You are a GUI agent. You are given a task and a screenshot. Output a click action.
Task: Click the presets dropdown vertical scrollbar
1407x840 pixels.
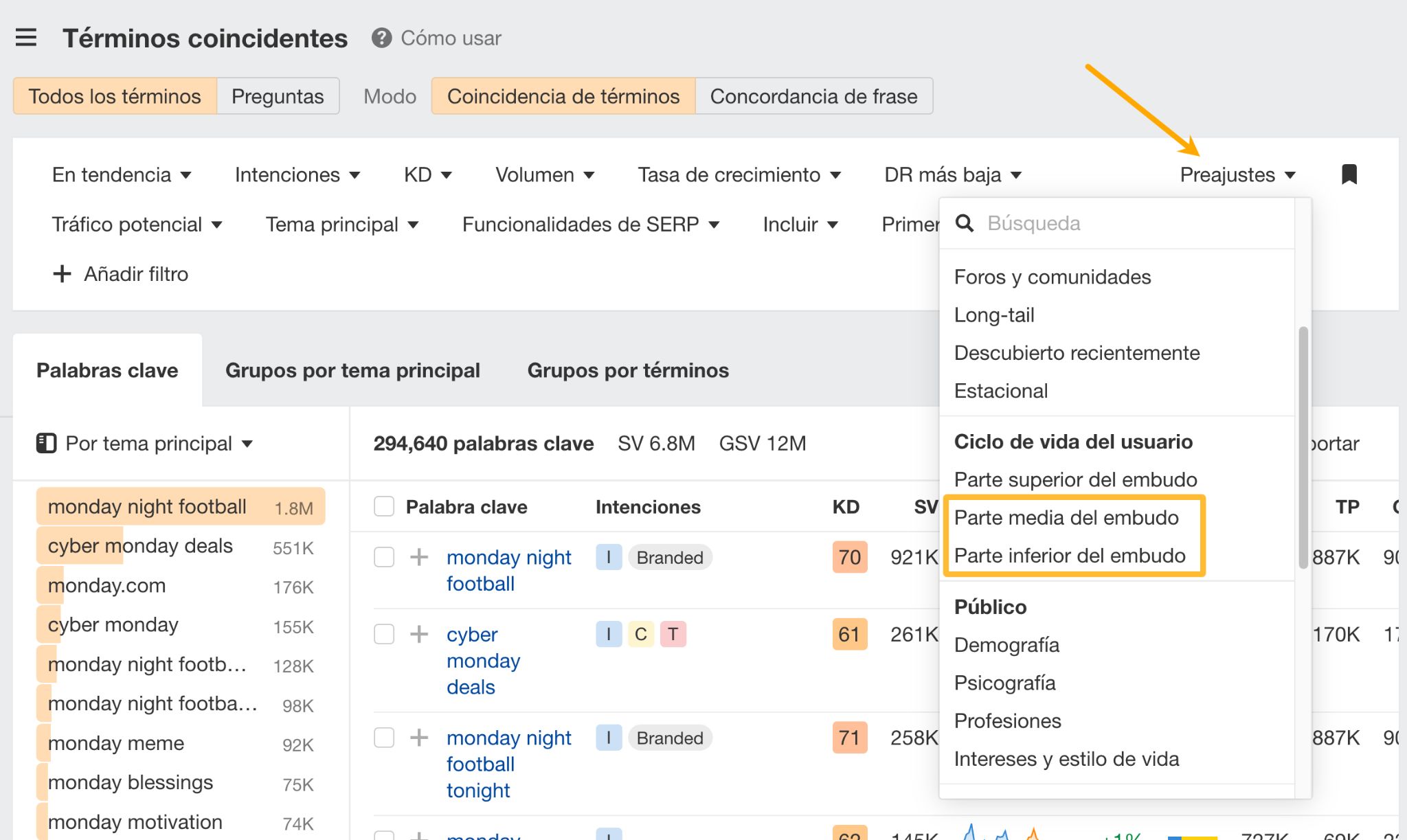tap(1303, 447)
